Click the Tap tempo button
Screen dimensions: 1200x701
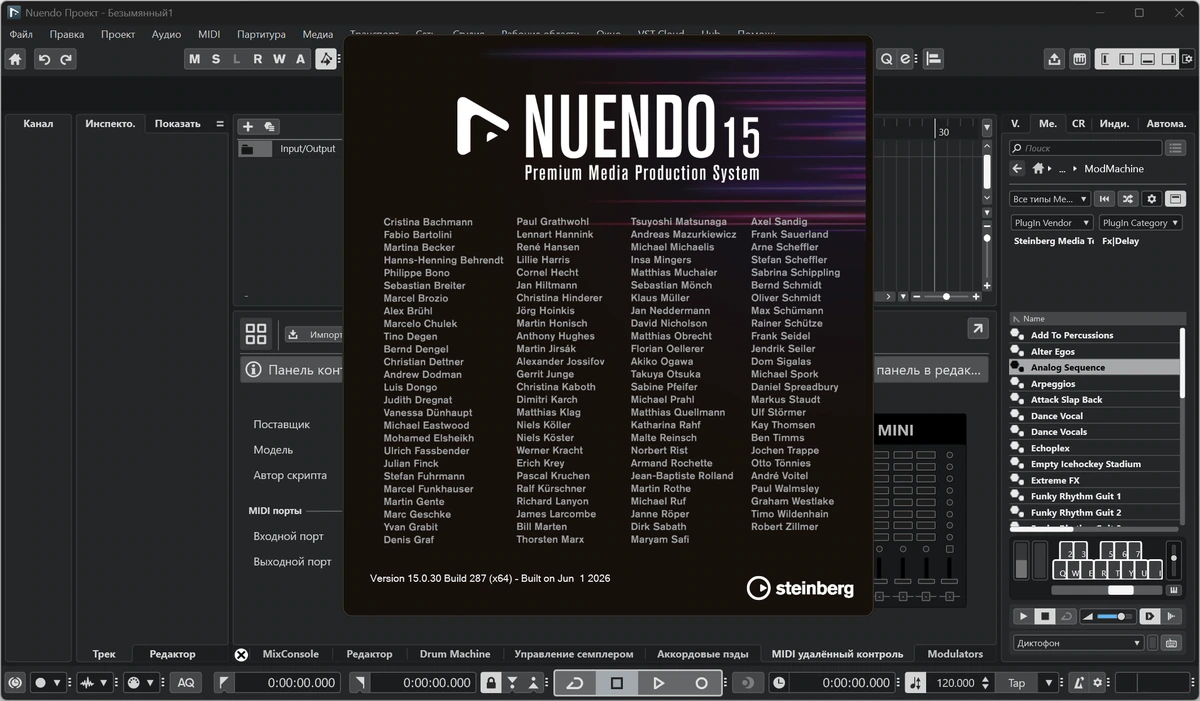click(1017, 683)
